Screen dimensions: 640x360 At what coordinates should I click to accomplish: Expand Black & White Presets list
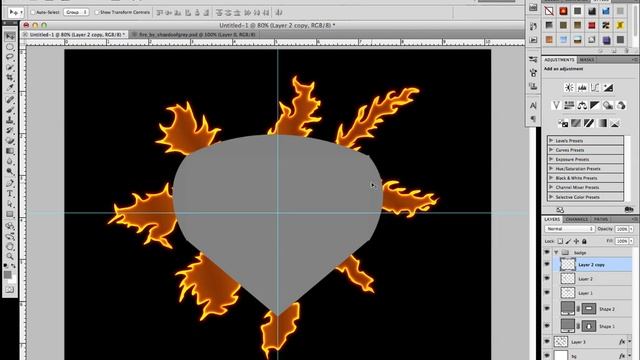click(x=551, y=178)
